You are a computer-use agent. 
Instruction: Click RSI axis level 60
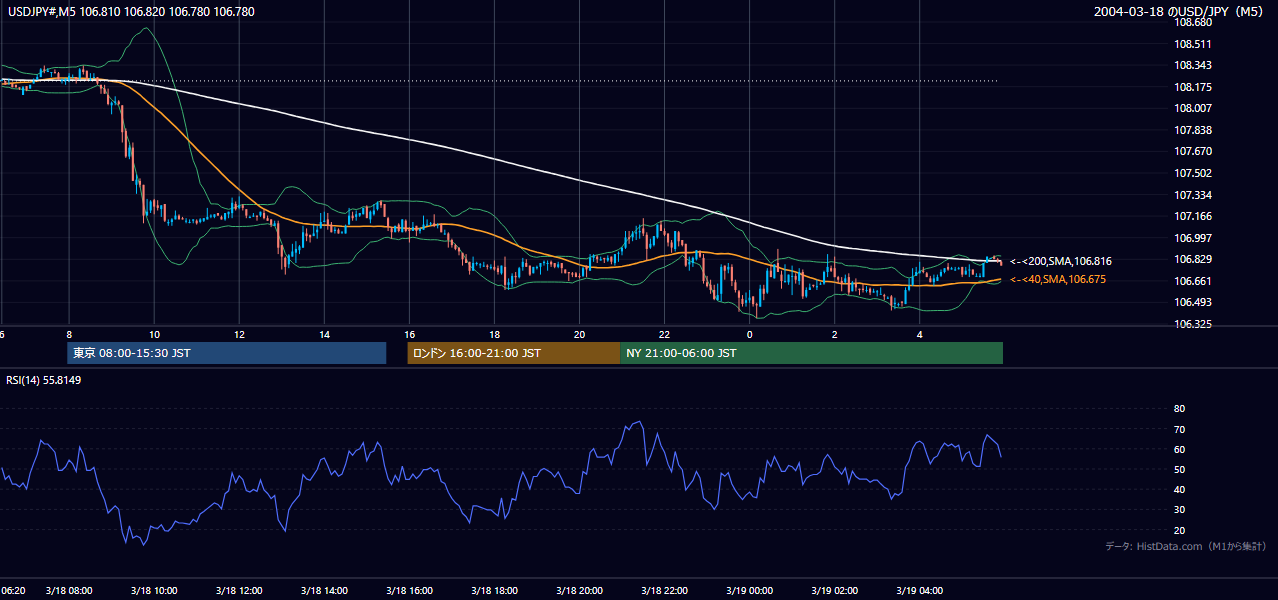(1179, 449)
